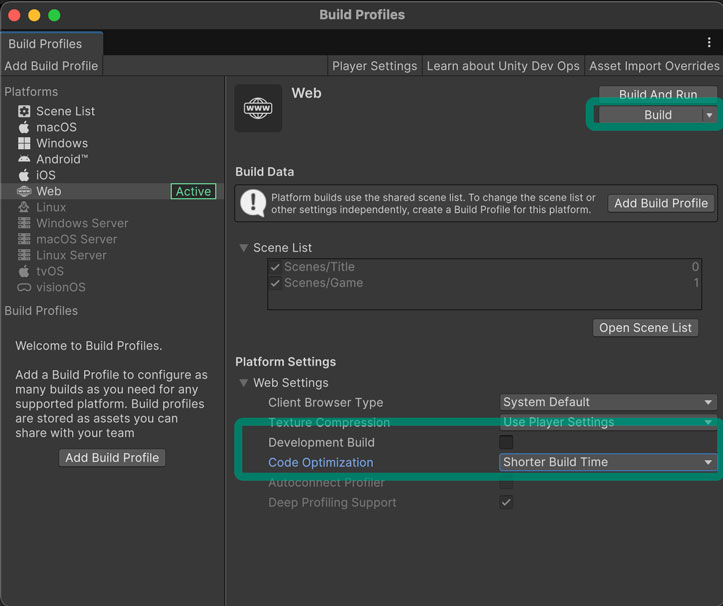
Task: Open Asset Import Overrides
Action: (654, 66)
